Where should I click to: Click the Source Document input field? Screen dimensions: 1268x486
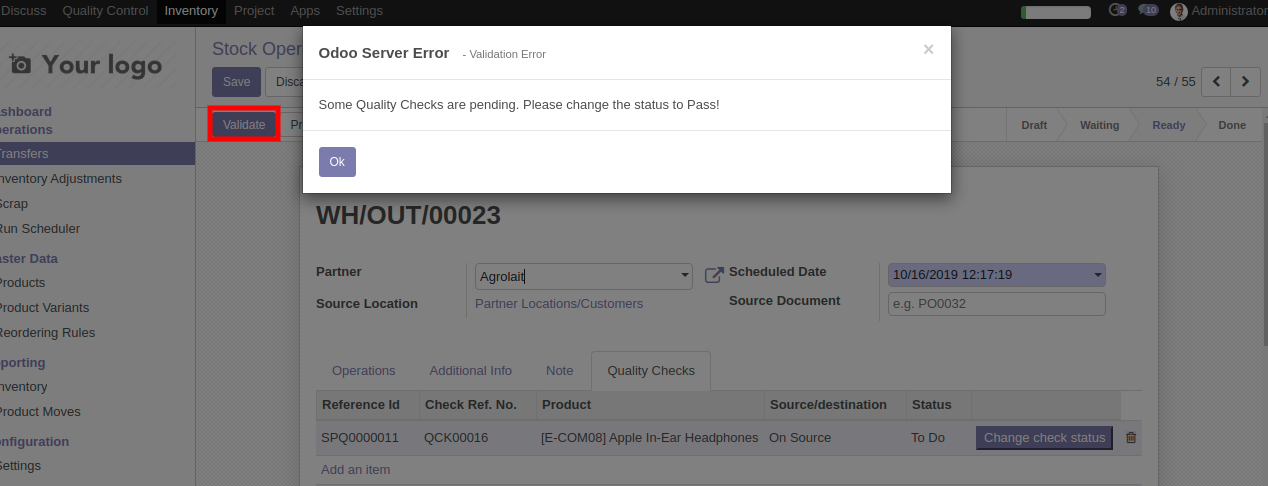click(x=996, y=304)
